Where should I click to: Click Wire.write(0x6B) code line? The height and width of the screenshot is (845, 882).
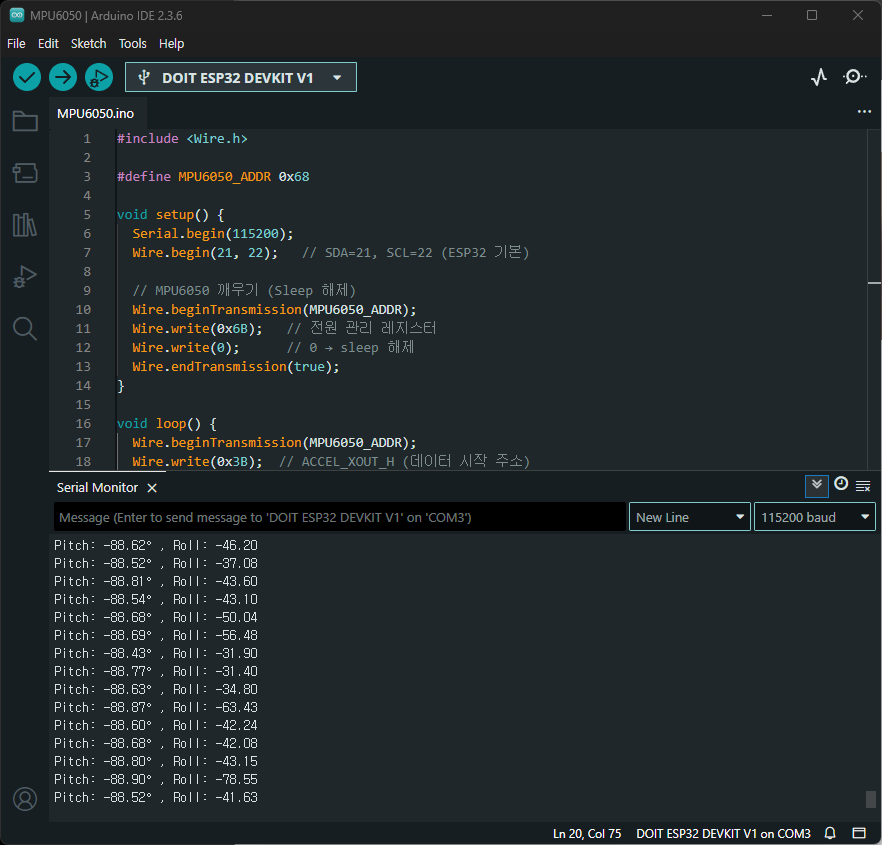point(197,329)
